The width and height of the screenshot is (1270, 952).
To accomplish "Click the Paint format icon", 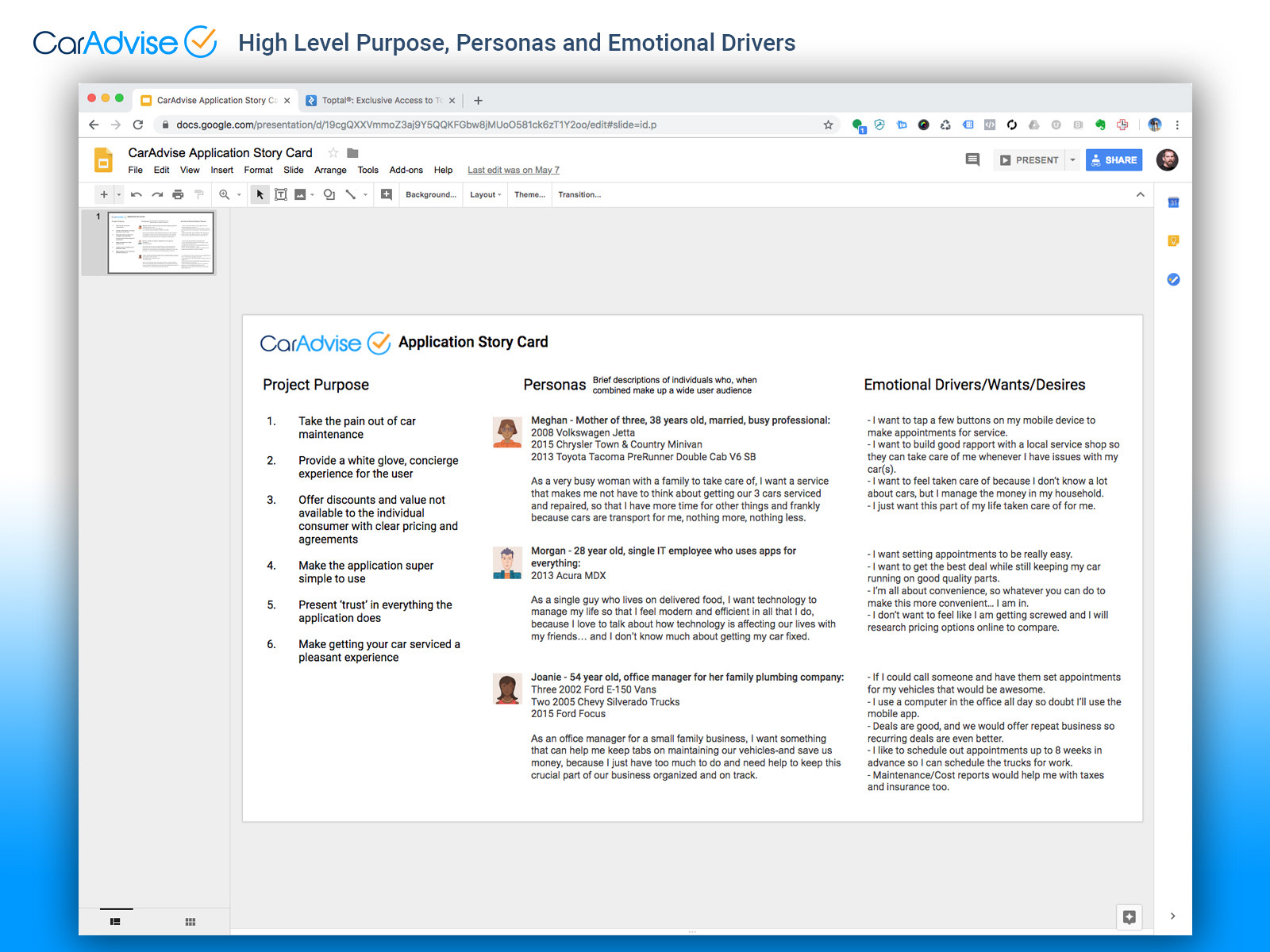I will 199,194.
